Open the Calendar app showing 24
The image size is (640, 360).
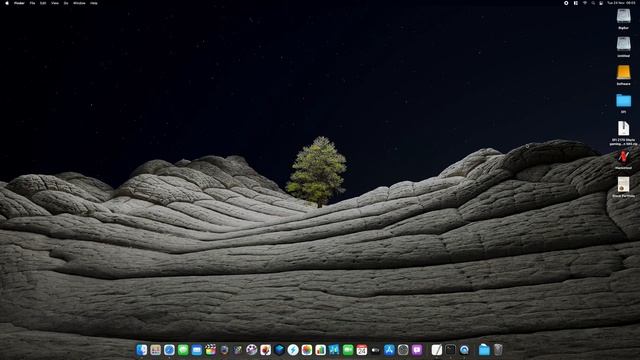362,350
